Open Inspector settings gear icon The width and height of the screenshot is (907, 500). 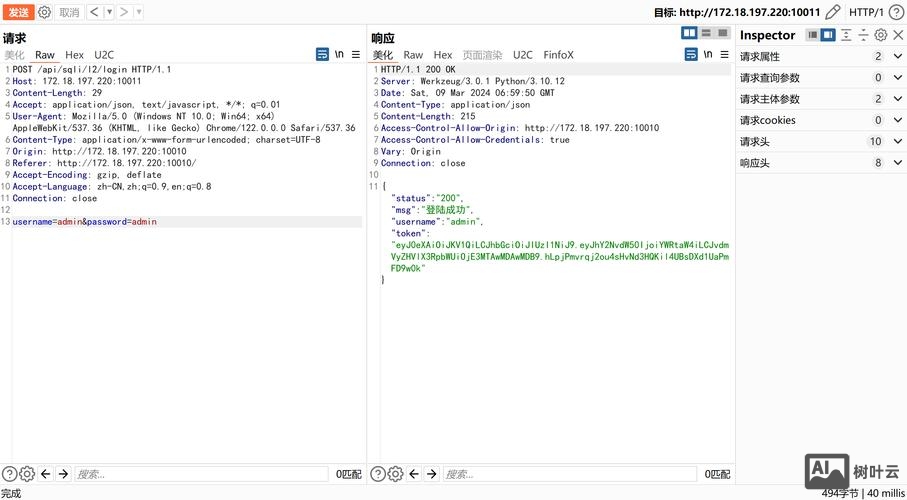tap(880, 35)
